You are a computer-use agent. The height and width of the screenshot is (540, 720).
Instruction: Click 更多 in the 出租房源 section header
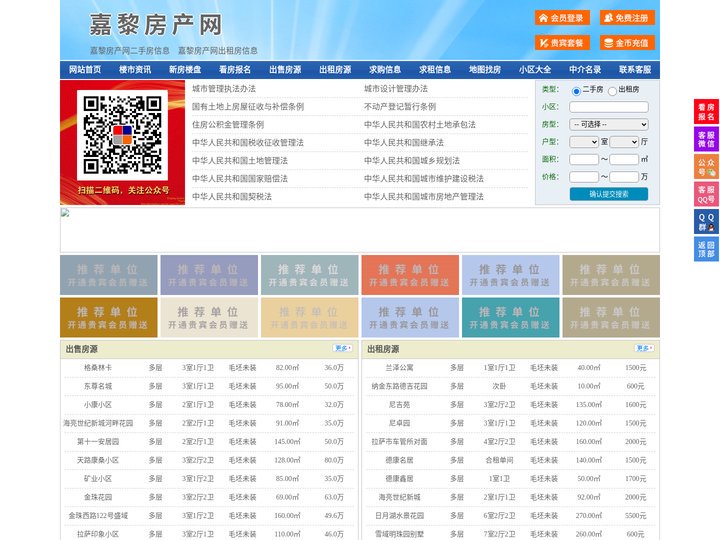click(644, 349)
